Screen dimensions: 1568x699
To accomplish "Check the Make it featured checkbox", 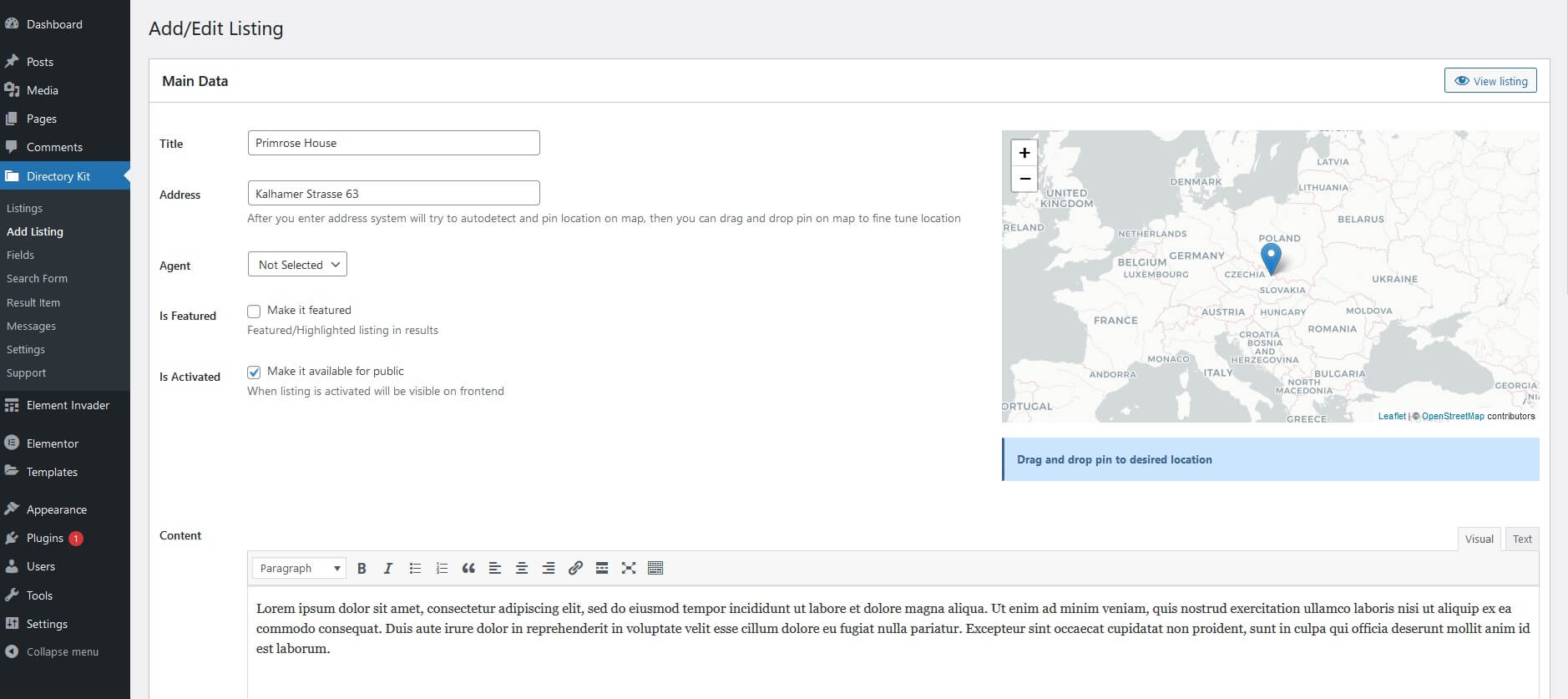I will coord(254,312).
